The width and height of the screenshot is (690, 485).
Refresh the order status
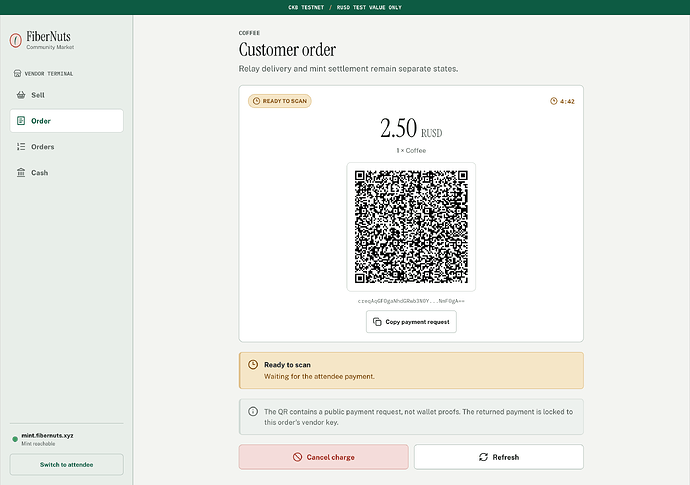(499, 457)
